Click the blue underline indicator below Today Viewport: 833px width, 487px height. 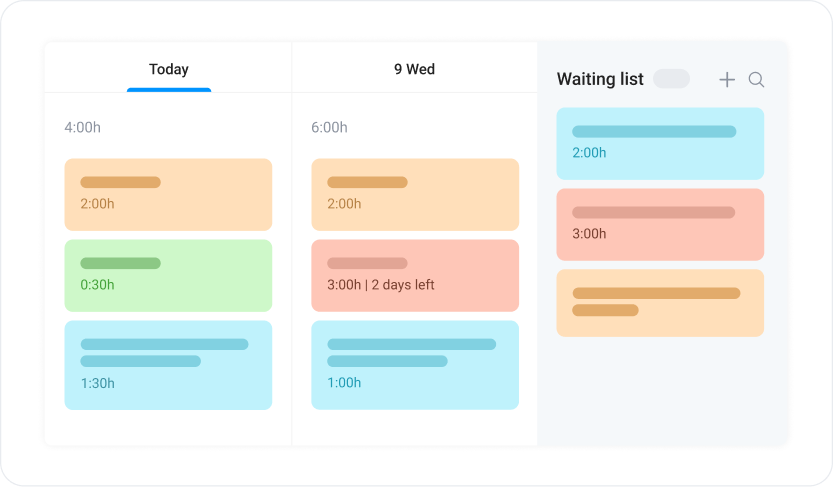pos(169,90)
